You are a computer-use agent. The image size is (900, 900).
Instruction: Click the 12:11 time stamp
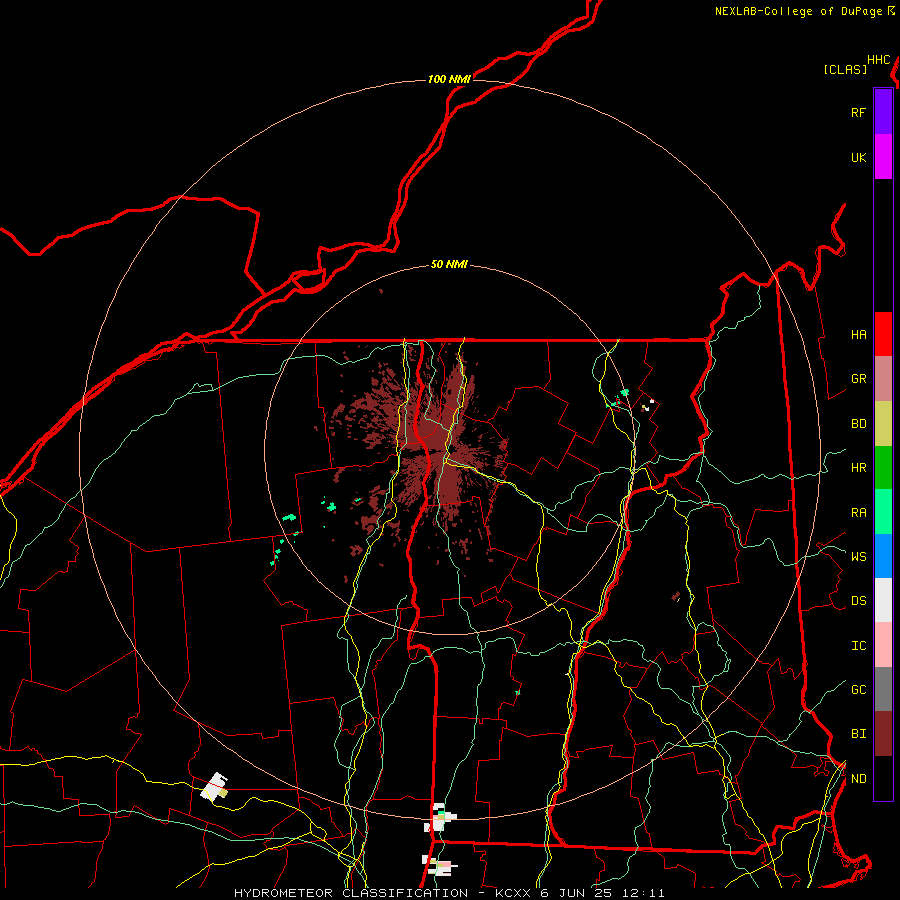click(643, 893)
